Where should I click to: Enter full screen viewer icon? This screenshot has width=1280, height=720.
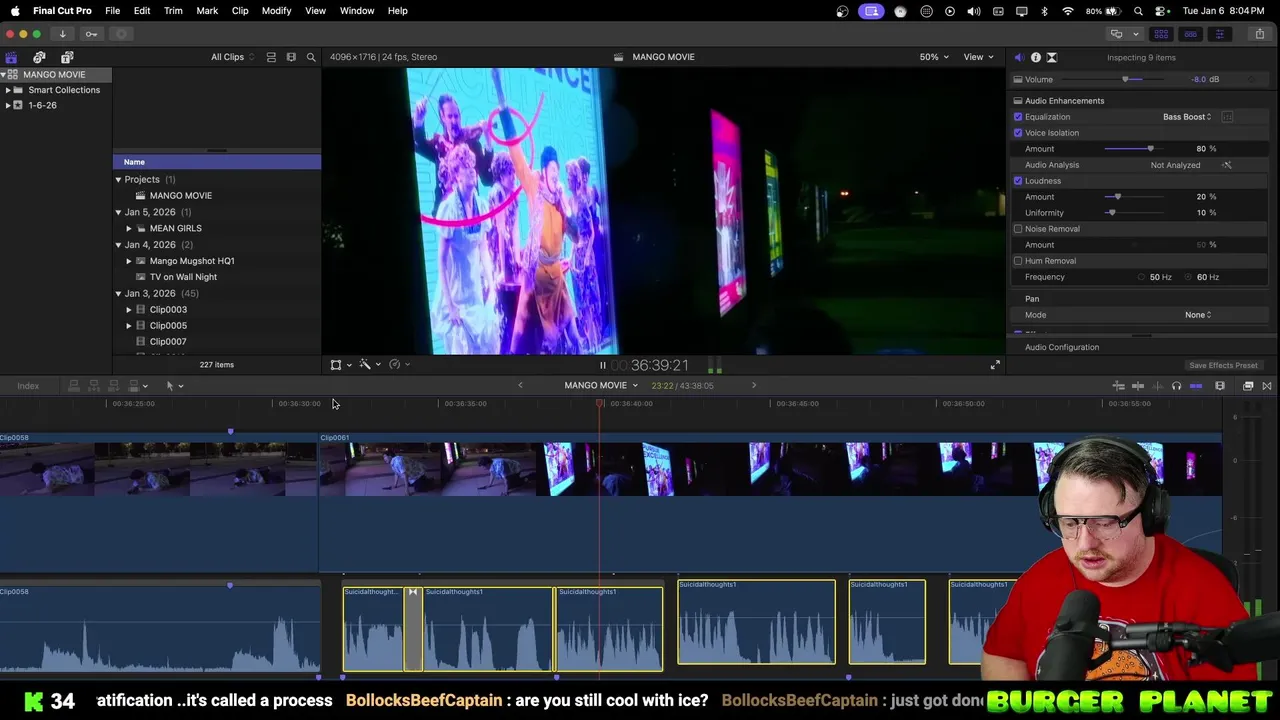click(995, 365)
